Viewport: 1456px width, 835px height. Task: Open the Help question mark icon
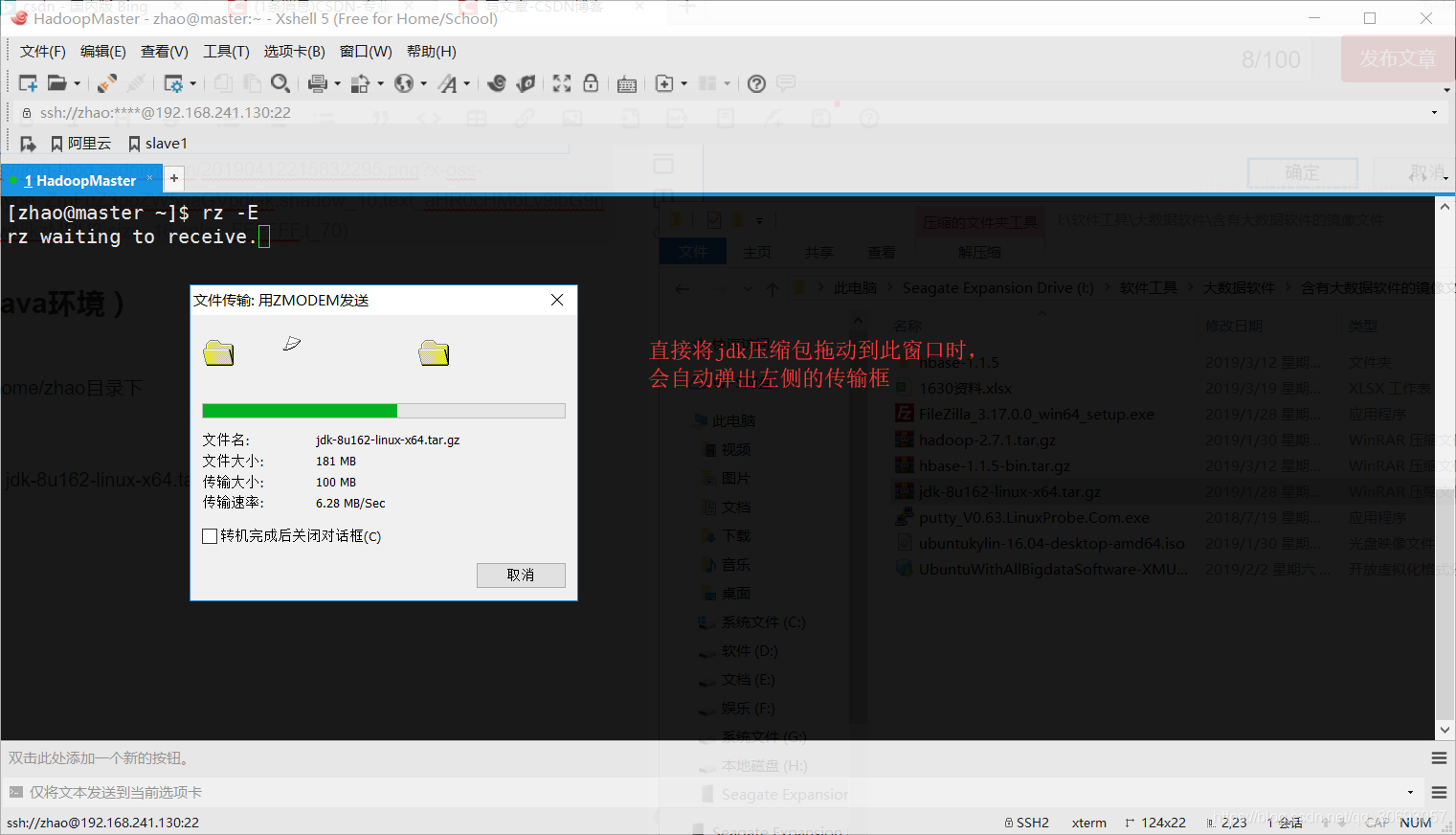click(756, 83)
